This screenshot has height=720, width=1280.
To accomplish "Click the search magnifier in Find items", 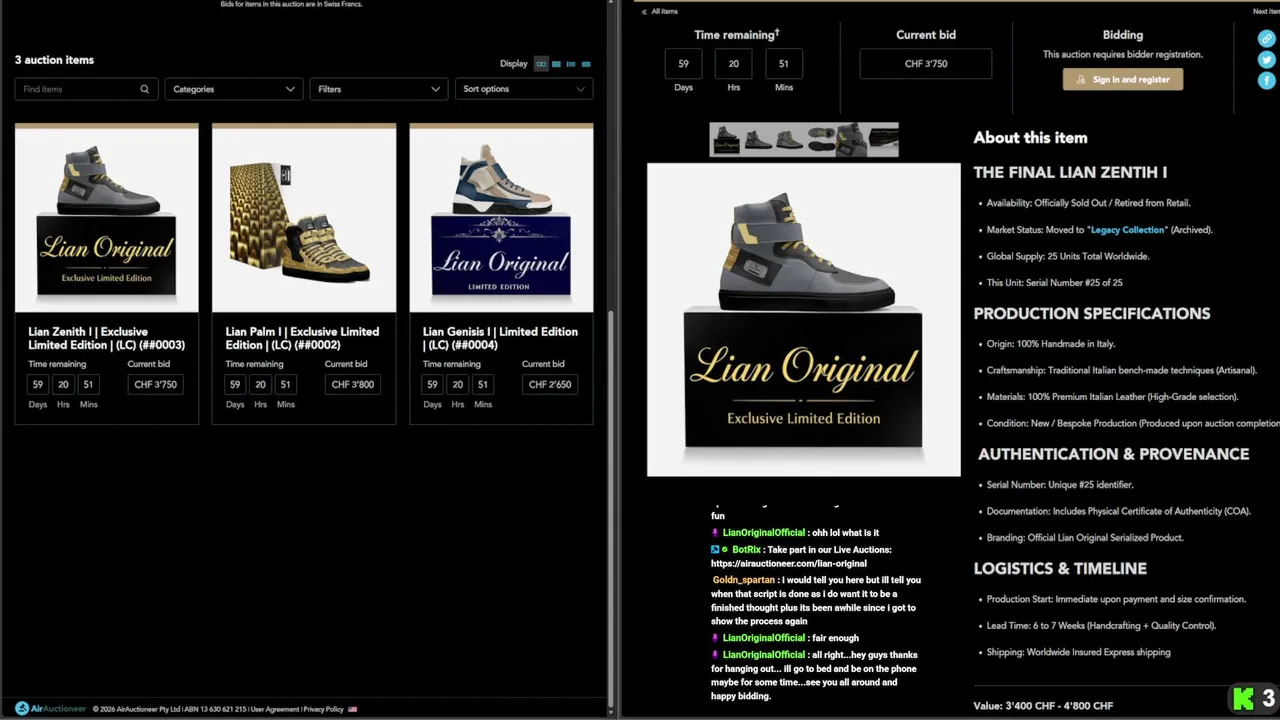I will coord(144,89).
